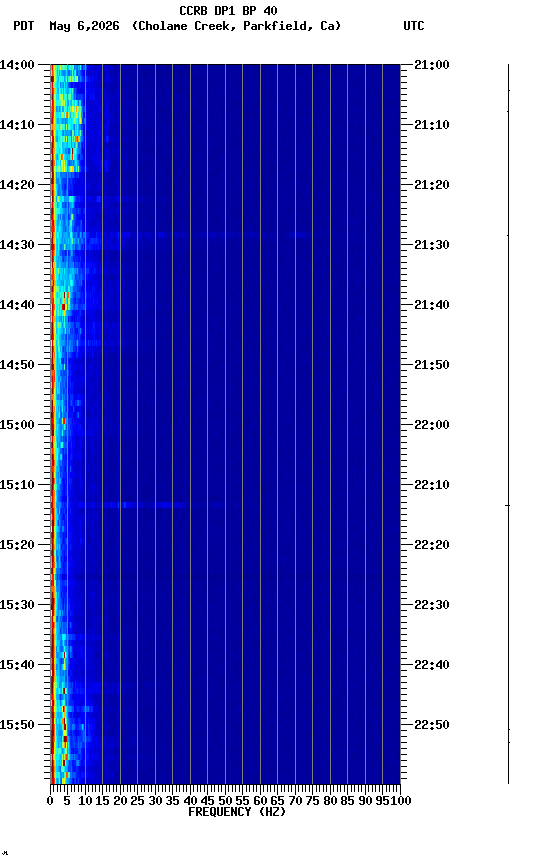Select the 14:10 PDT time label
The width and height of the screenshot is (552, 864).
pyautogui.click(x=17, y=125)
